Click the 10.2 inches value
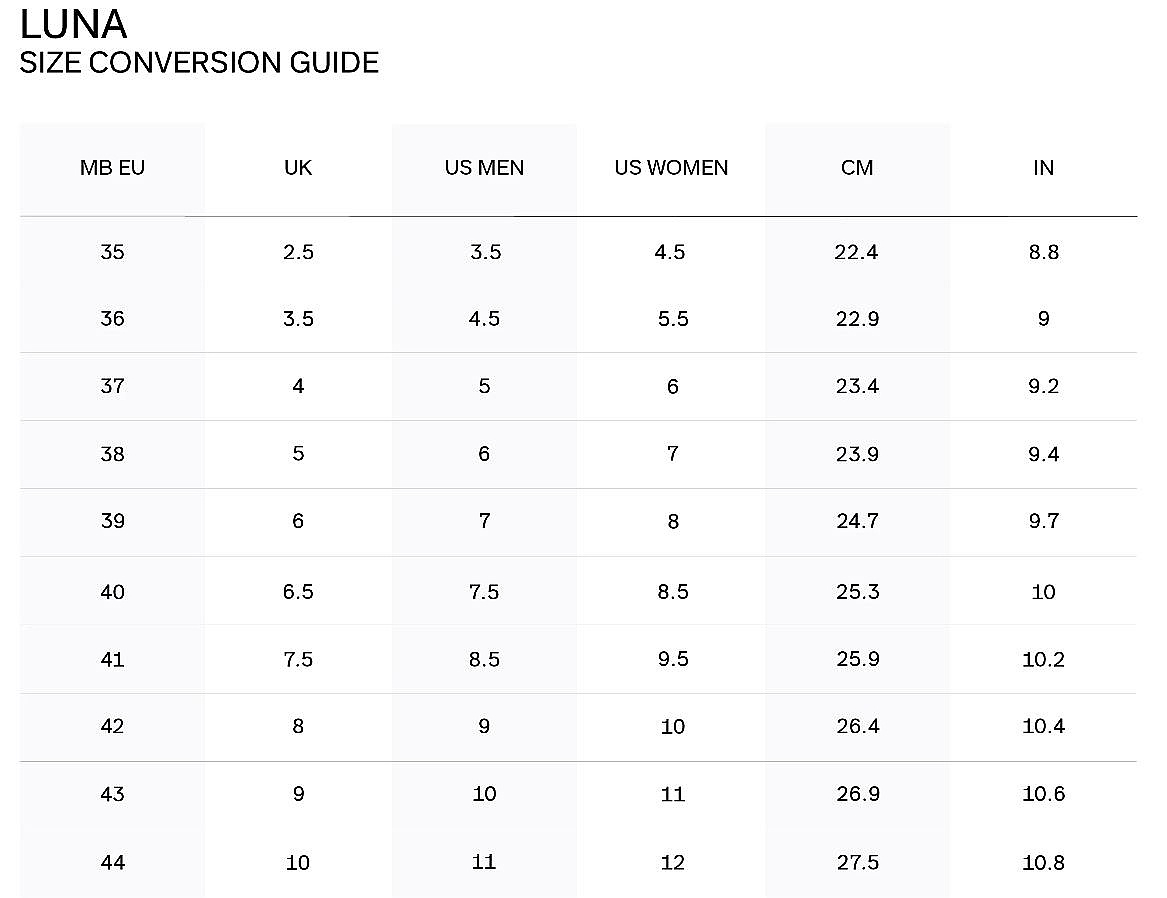The height and width of the screenshot is (898, 1167). 1043,660
